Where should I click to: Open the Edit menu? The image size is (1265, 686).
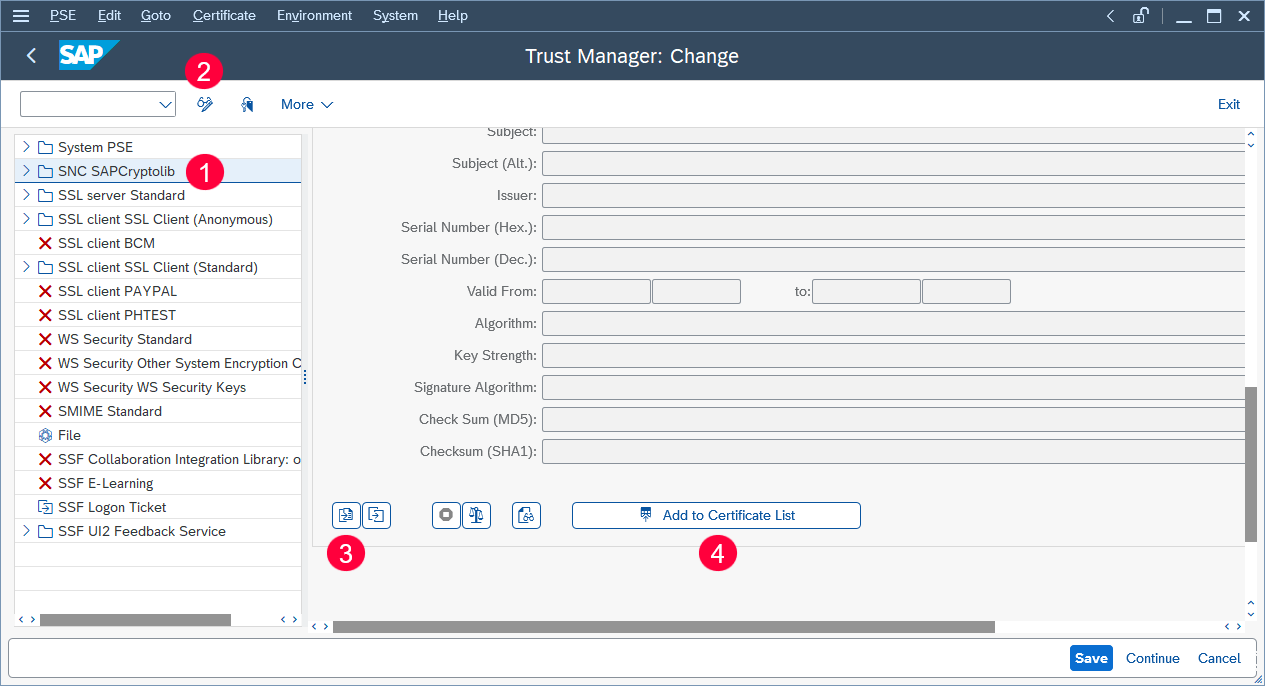click(x=109, y=16)
